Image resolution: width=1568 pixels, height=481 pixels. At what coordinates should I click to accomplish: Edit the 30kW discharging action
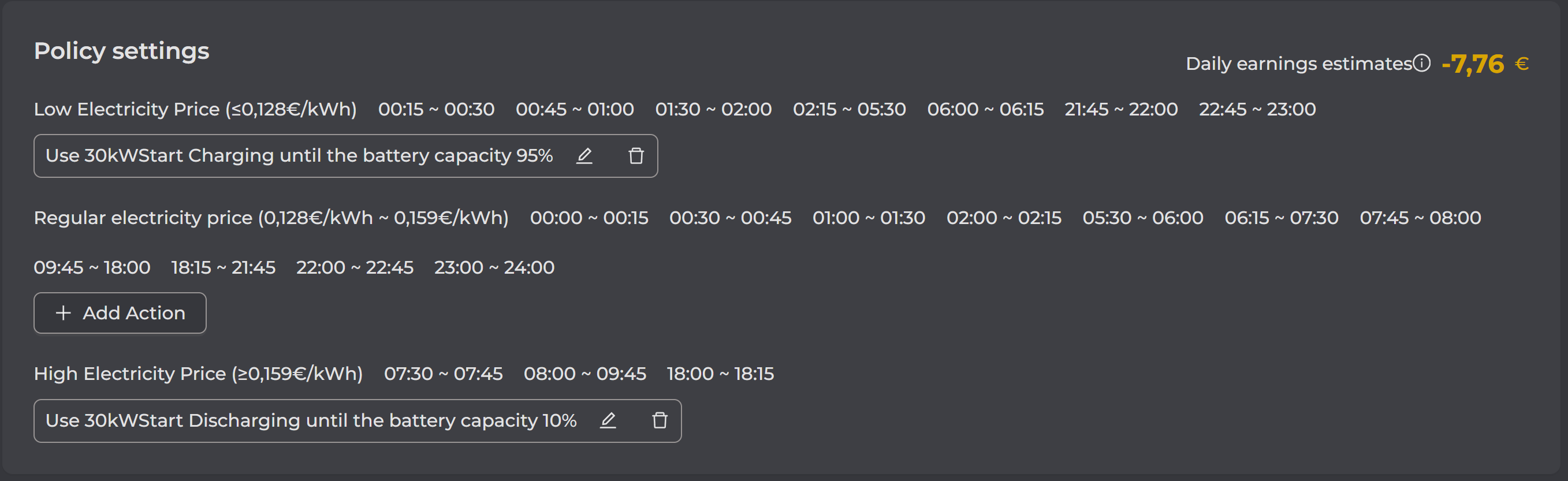[608, 421]
